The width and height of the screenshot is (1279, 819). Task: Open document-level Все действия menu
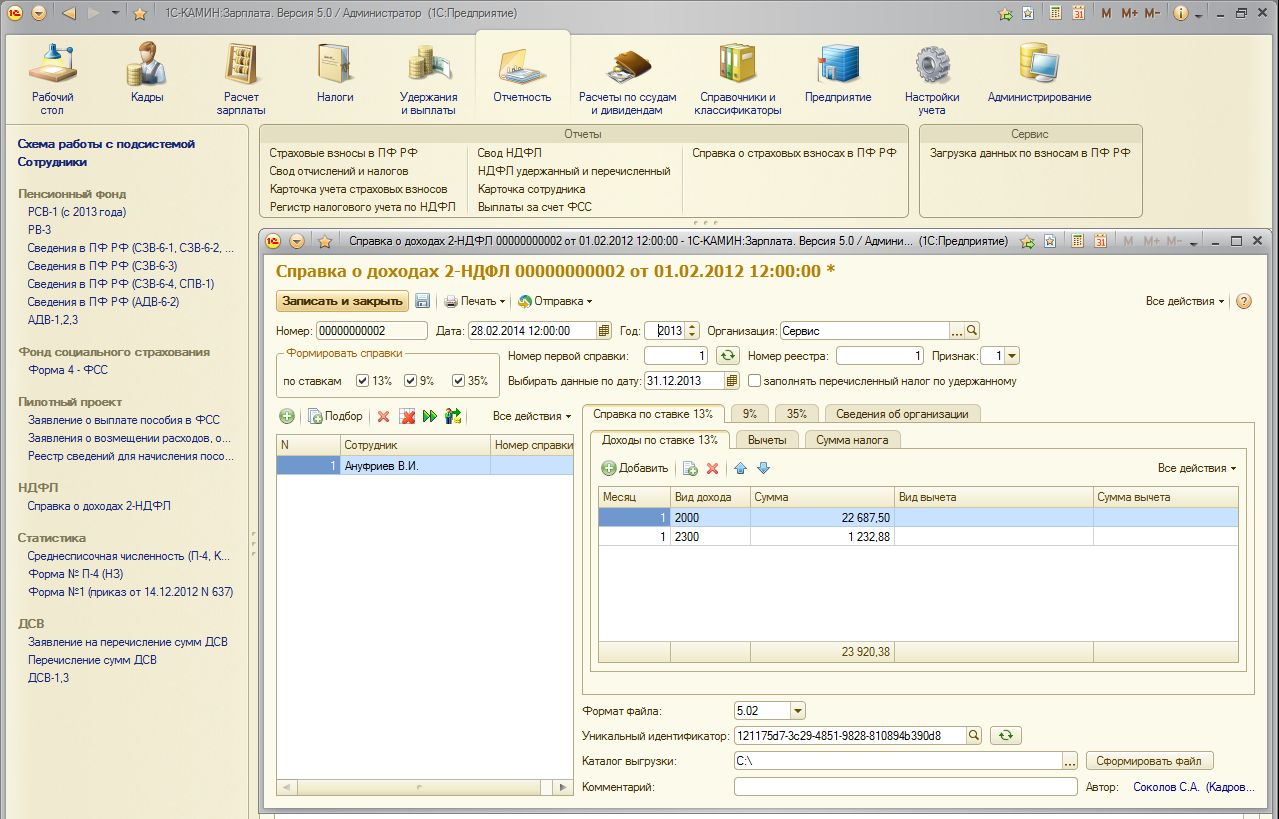tap(1185, 301)
